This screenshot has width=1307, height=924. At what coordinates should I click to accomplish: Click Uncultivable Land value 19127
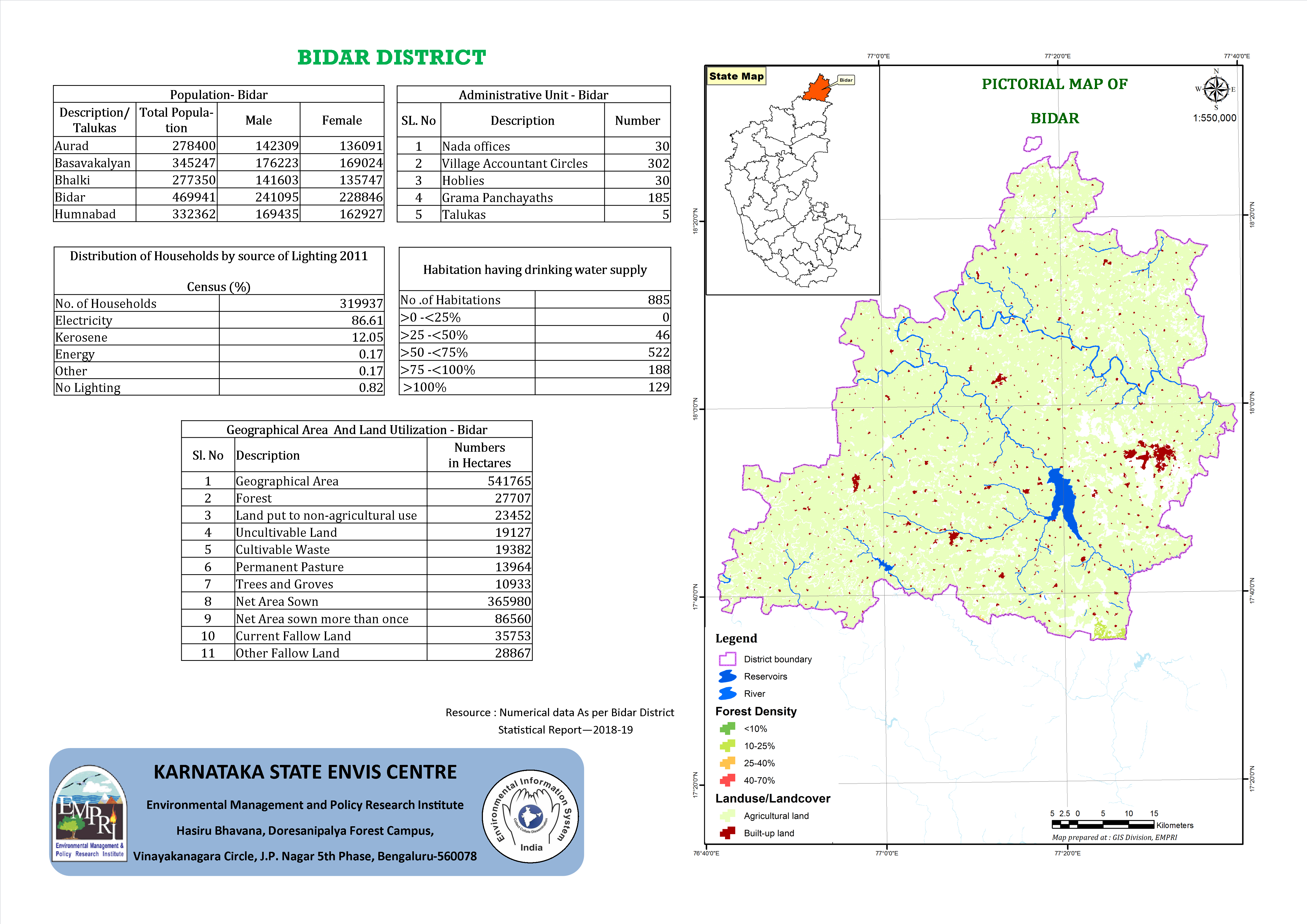tap(513, 532)
